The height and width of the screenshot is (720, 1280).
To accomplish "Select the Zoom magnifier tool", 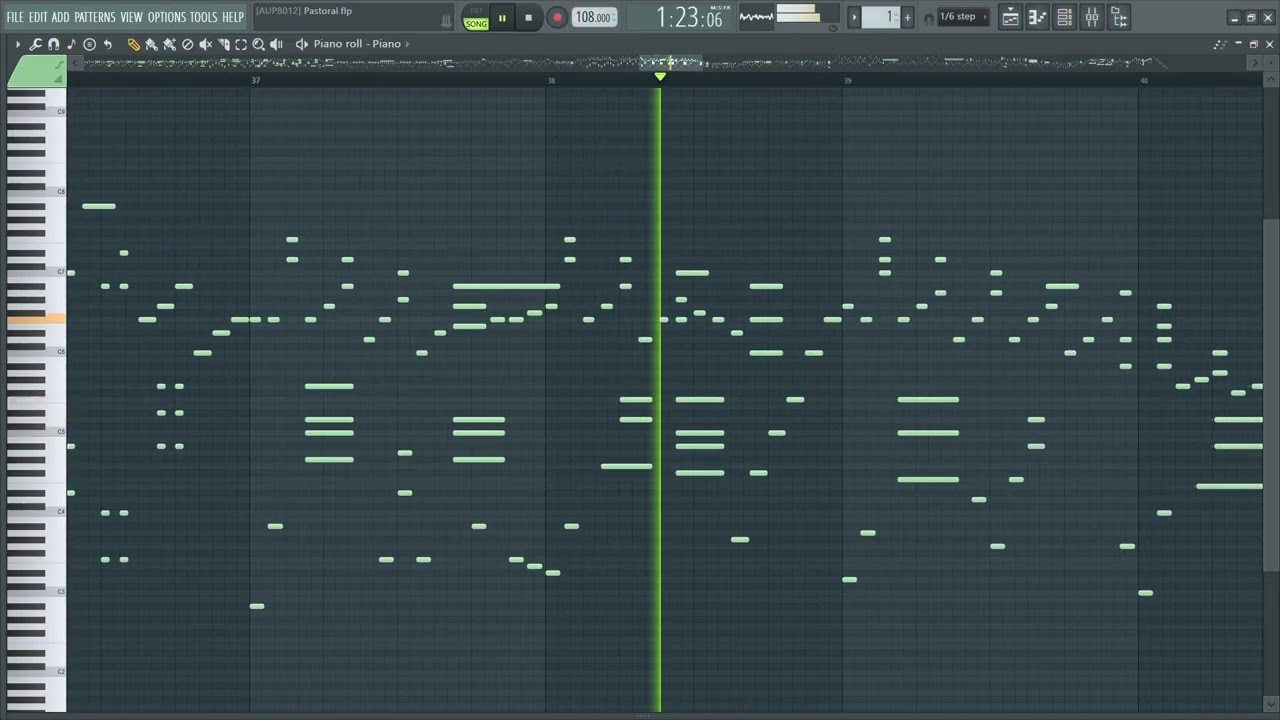I will click(259, 44).
